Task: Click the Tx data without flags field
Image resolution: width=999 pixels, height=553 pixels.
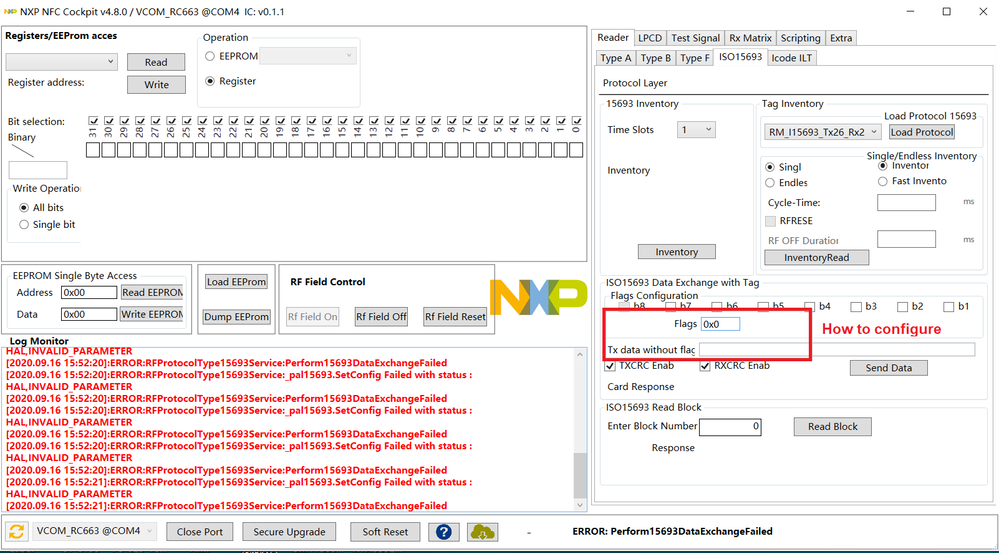Action: [x=837, y=349]
